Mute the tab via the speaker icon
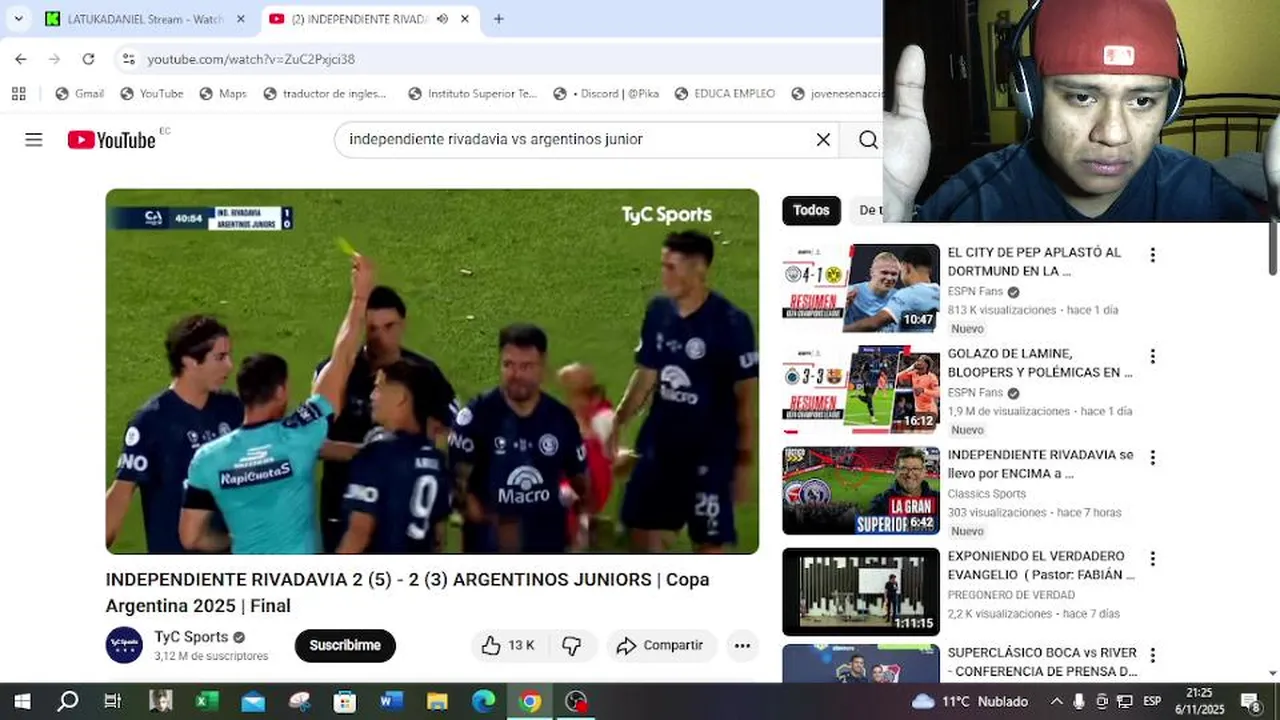This screenshot has width=1280, height=720. tap(442, 19)
